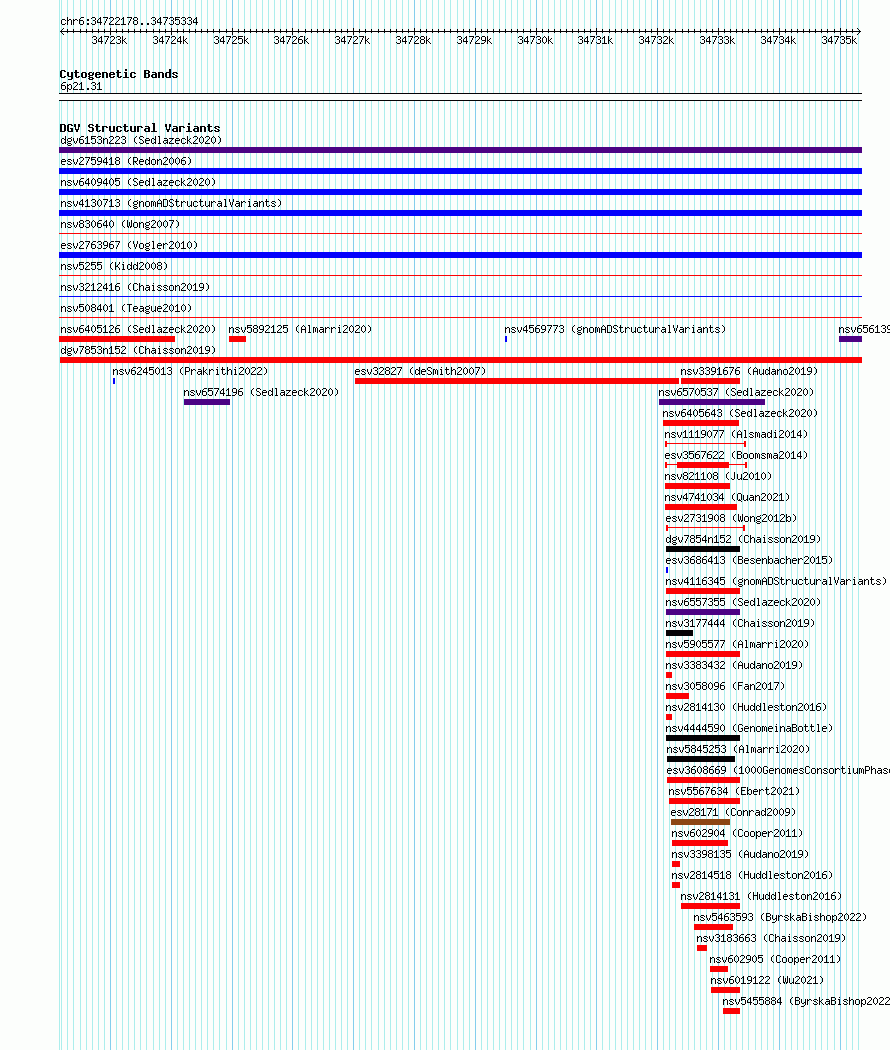Open nsv5905577 (Almarri2020) label
890x1050 pixels.
[737, 644]
